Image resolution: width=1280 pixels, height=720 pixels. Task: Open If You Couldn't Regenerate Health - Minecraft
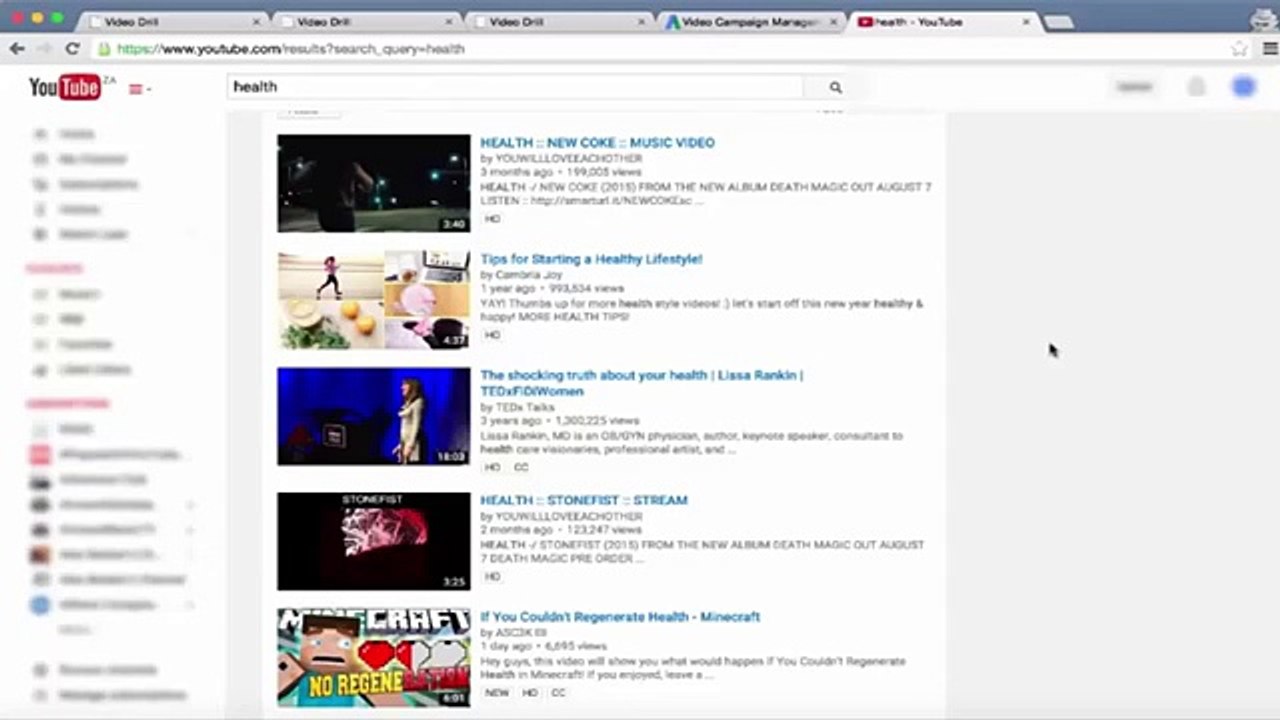coord(620,617)
